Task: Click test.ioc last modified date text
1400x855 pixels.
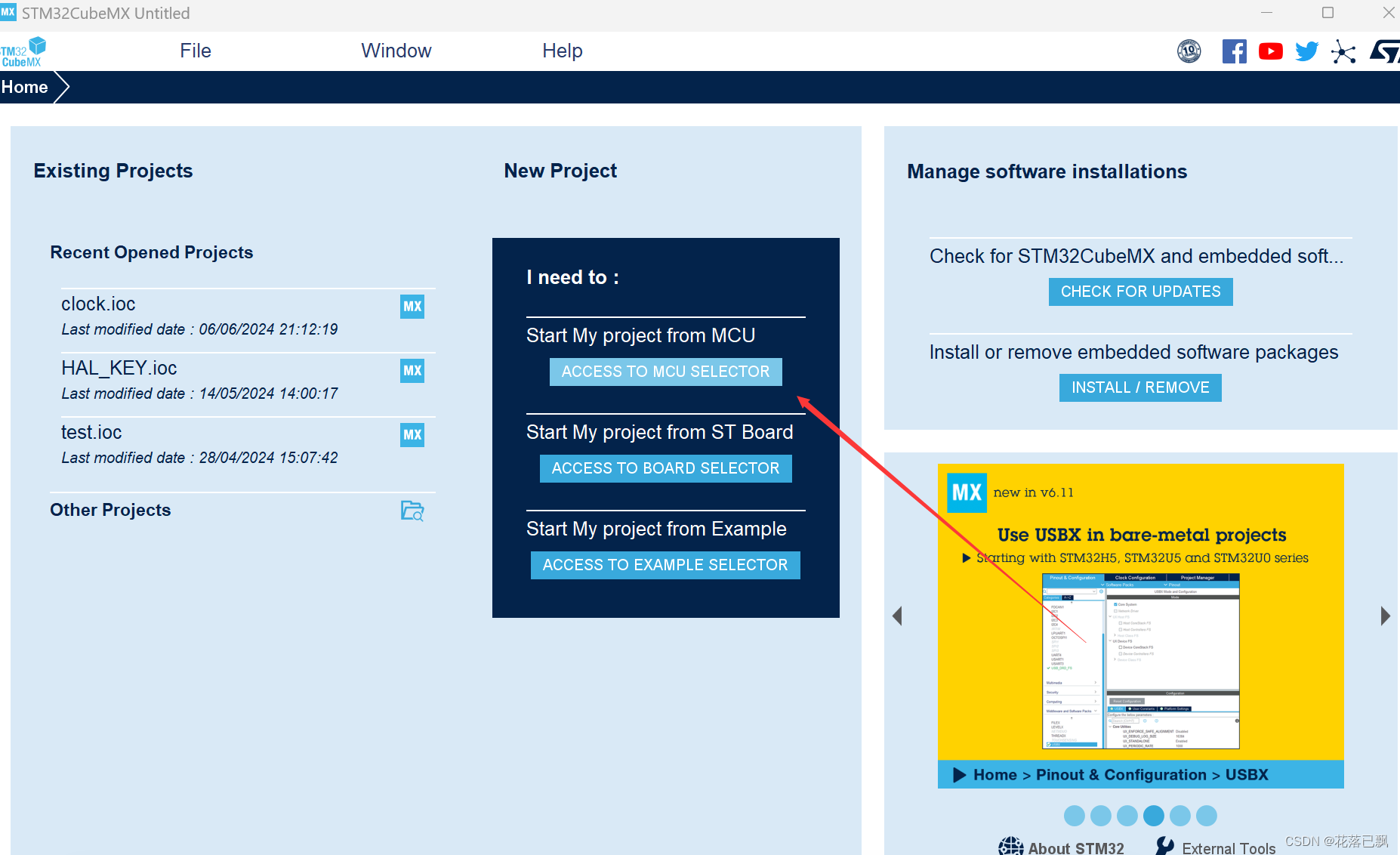Action: pyautogui.click(x=199, y=458)
